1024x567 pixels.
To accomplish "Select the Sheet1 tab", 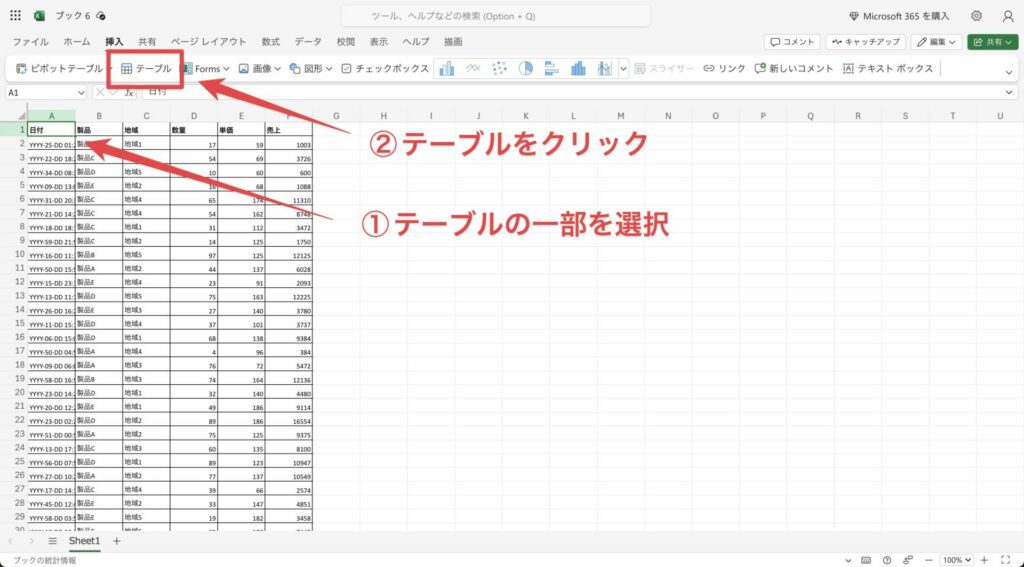I will [x=85, y=541].
